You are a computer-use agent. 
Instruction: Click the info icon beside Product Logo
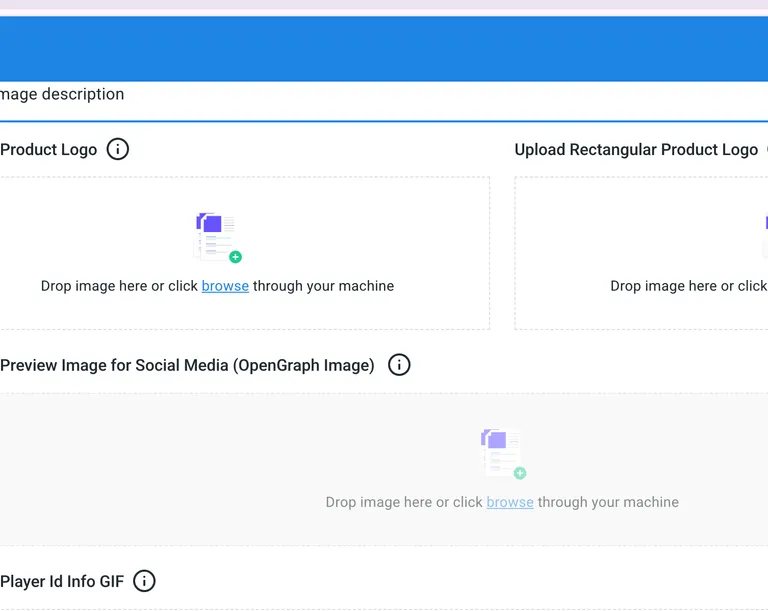coord(118,150)
